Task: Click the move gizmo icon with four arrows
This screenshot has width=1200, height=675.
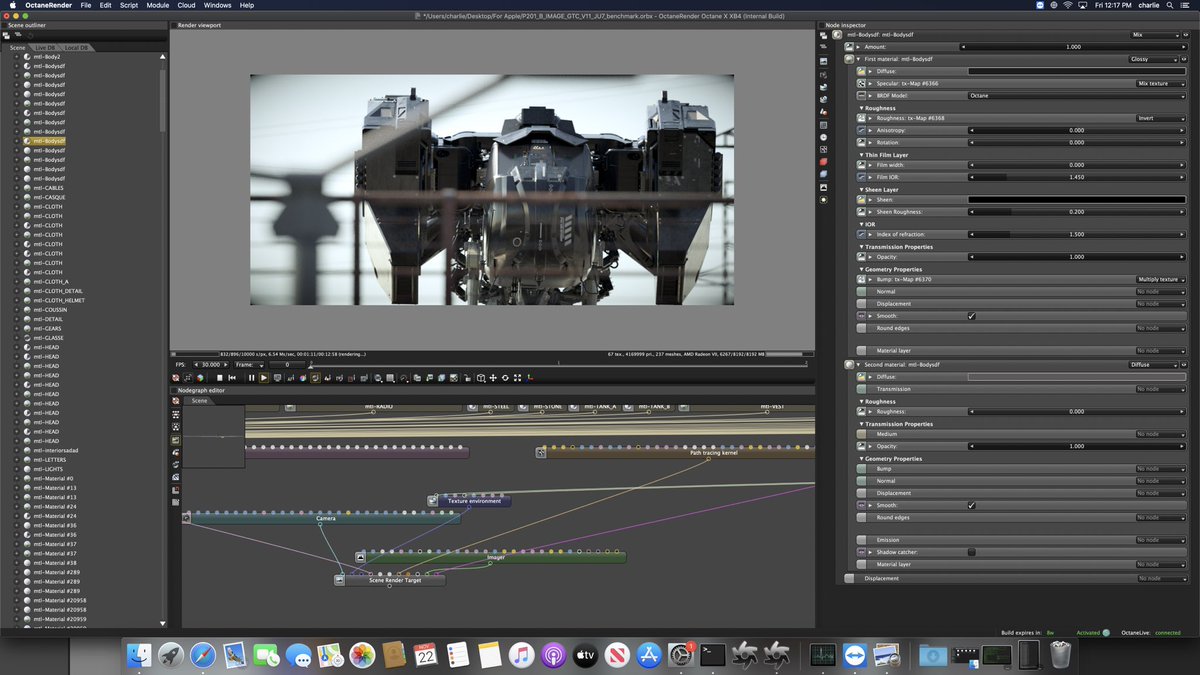Action: pos(493,378)
